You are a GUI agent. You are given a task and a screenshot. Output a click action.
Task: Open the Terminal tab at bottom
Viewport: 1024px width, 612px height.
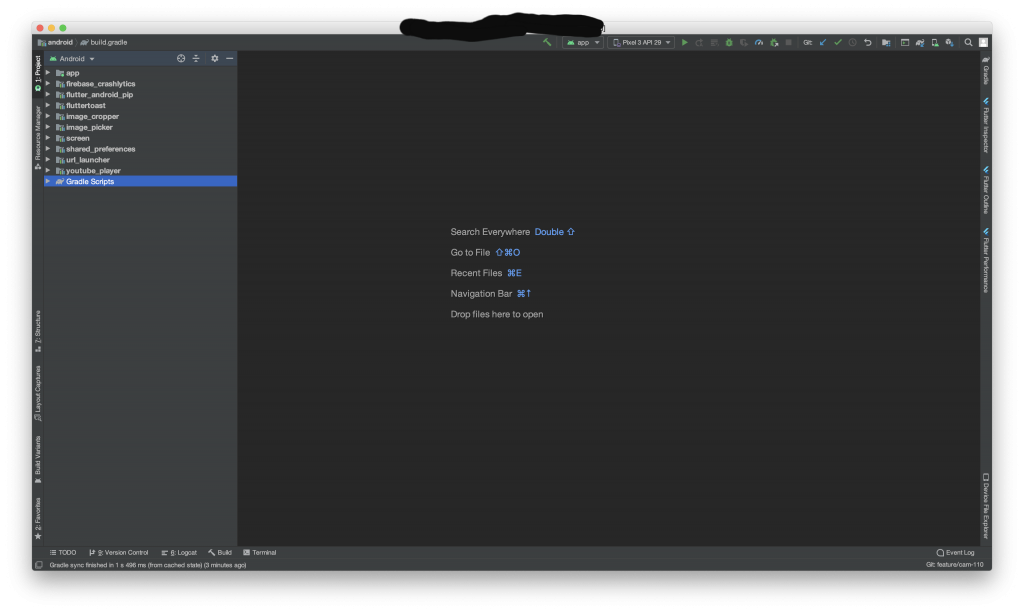pos(259,552)
